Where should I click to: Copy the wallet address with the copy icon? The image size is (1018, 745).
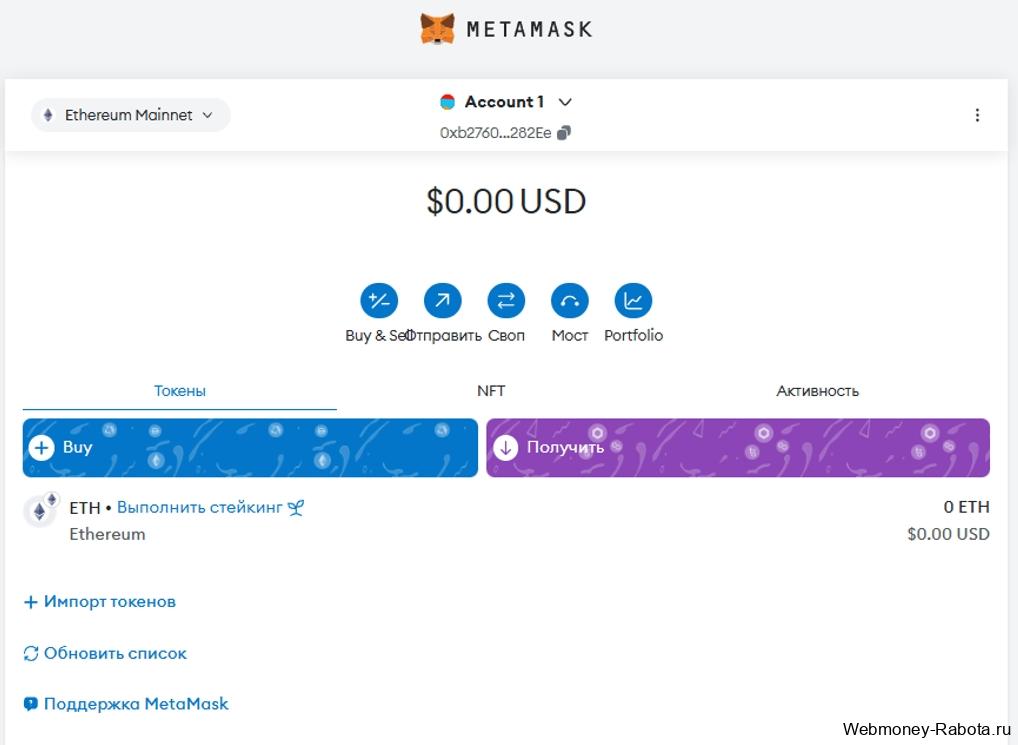tap(564, 133)
